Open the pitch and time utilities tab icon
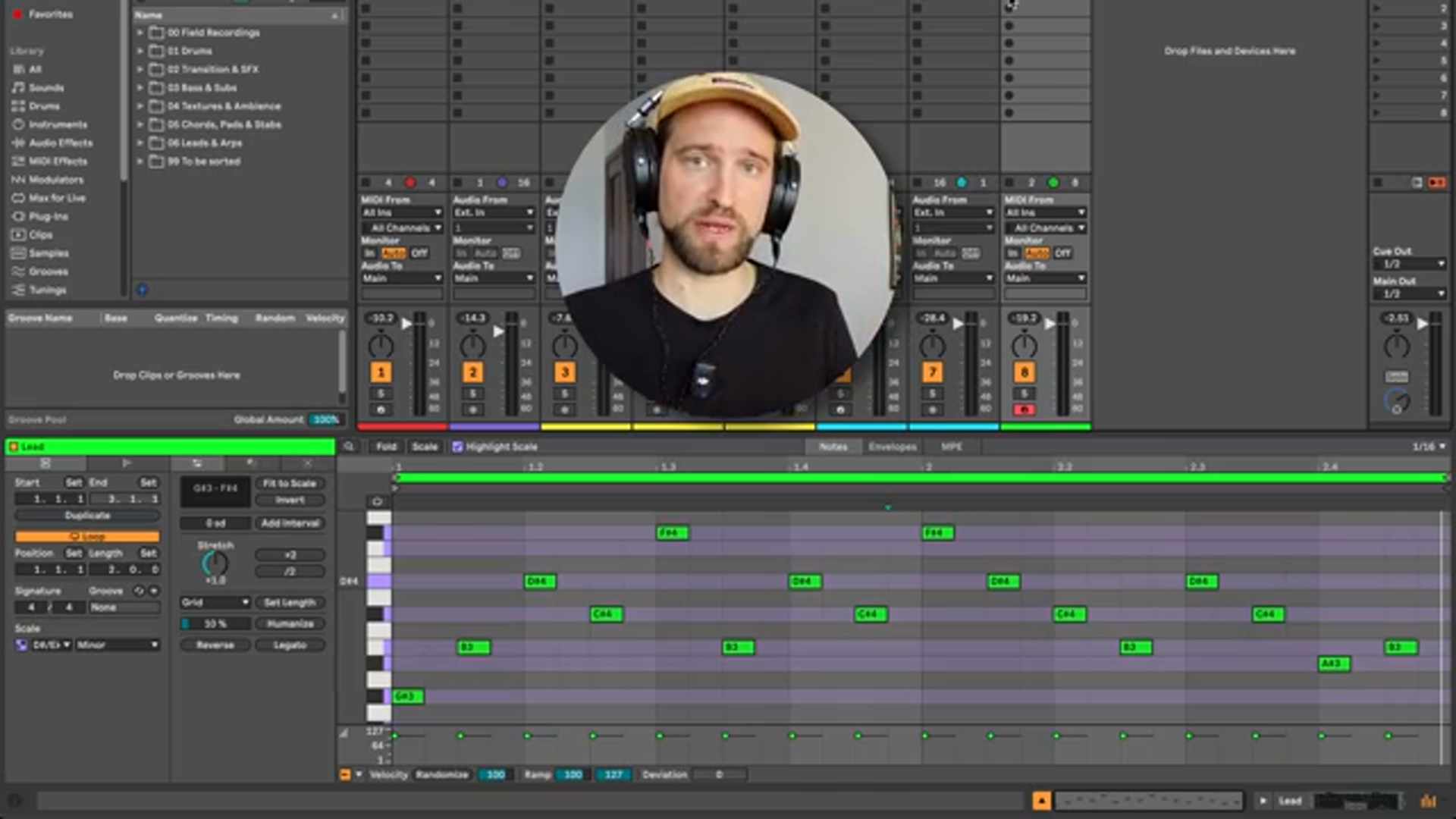 click(197, 463)
